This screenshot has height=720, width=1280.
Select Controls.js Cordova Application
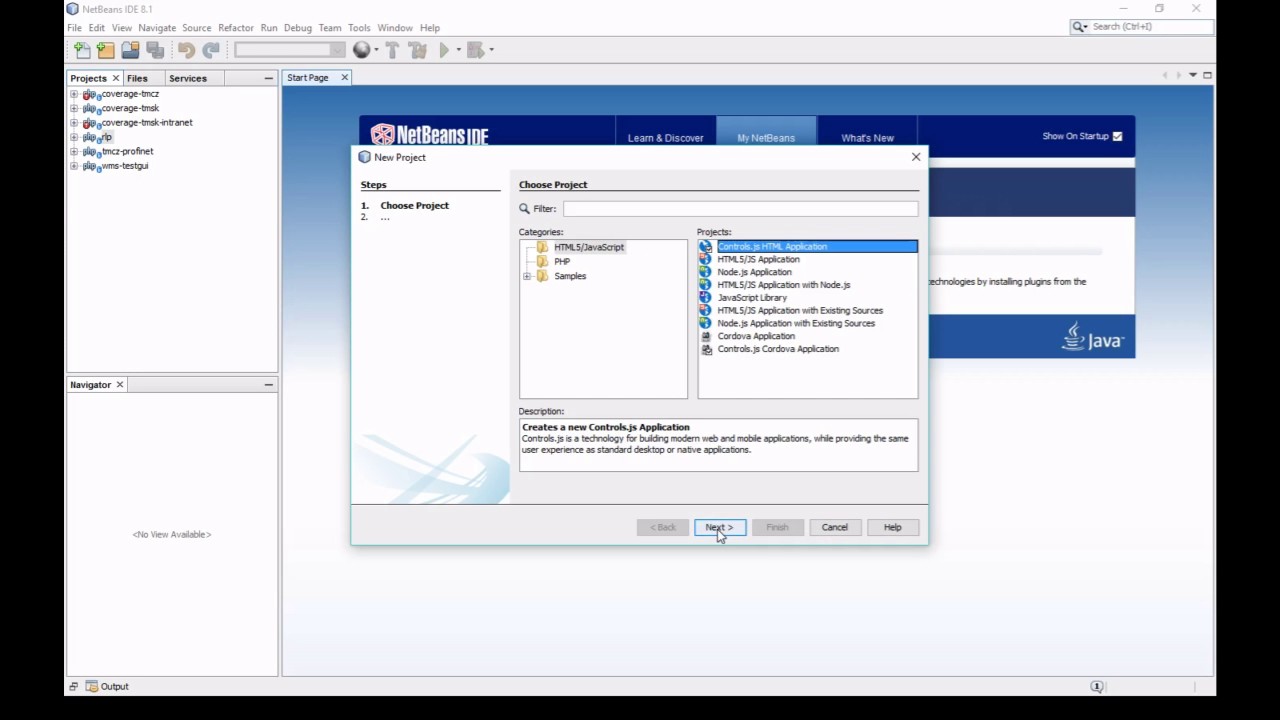778,349
